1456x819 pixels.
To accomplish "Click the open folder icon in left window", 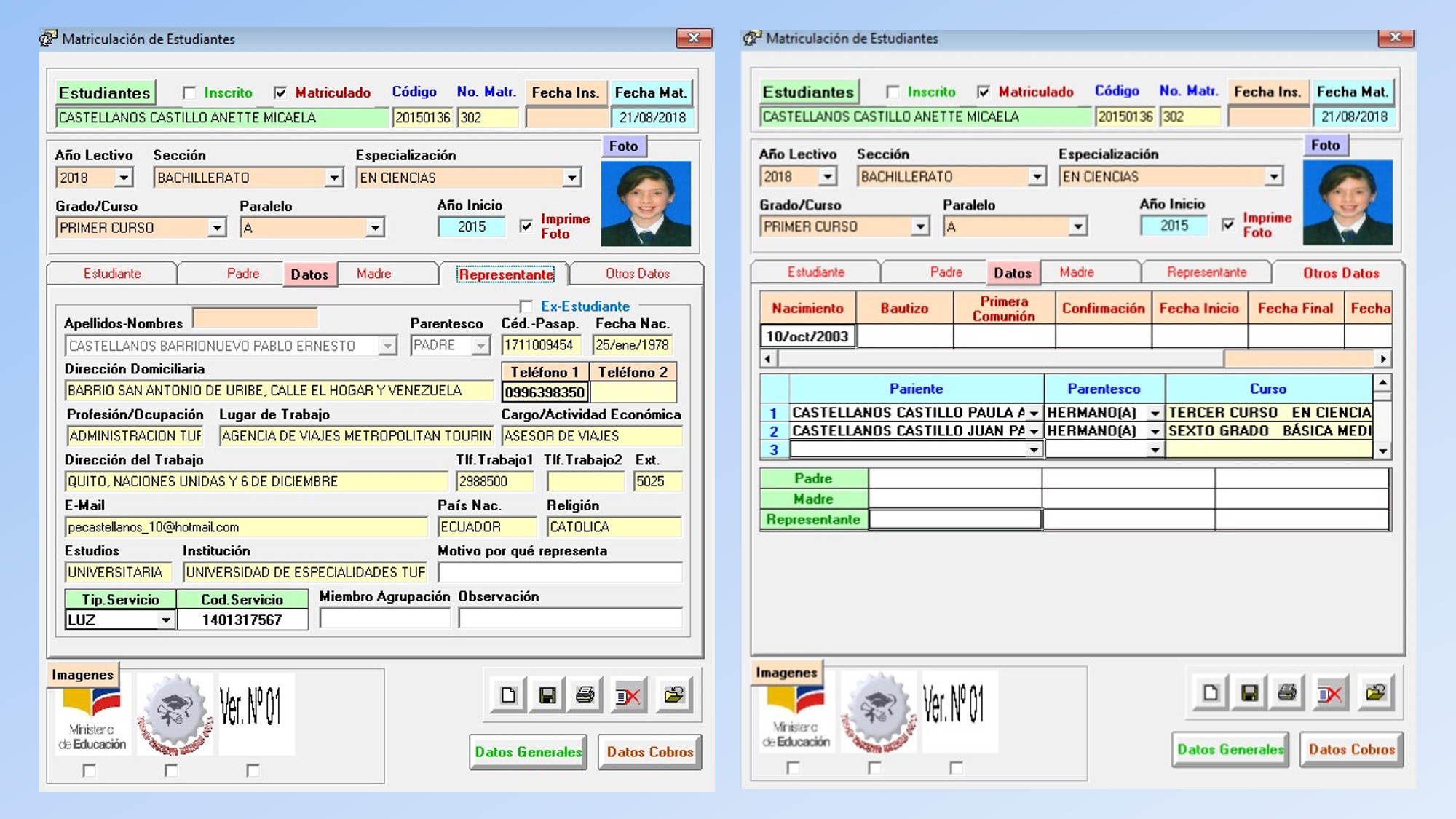I will coord(674,695).
